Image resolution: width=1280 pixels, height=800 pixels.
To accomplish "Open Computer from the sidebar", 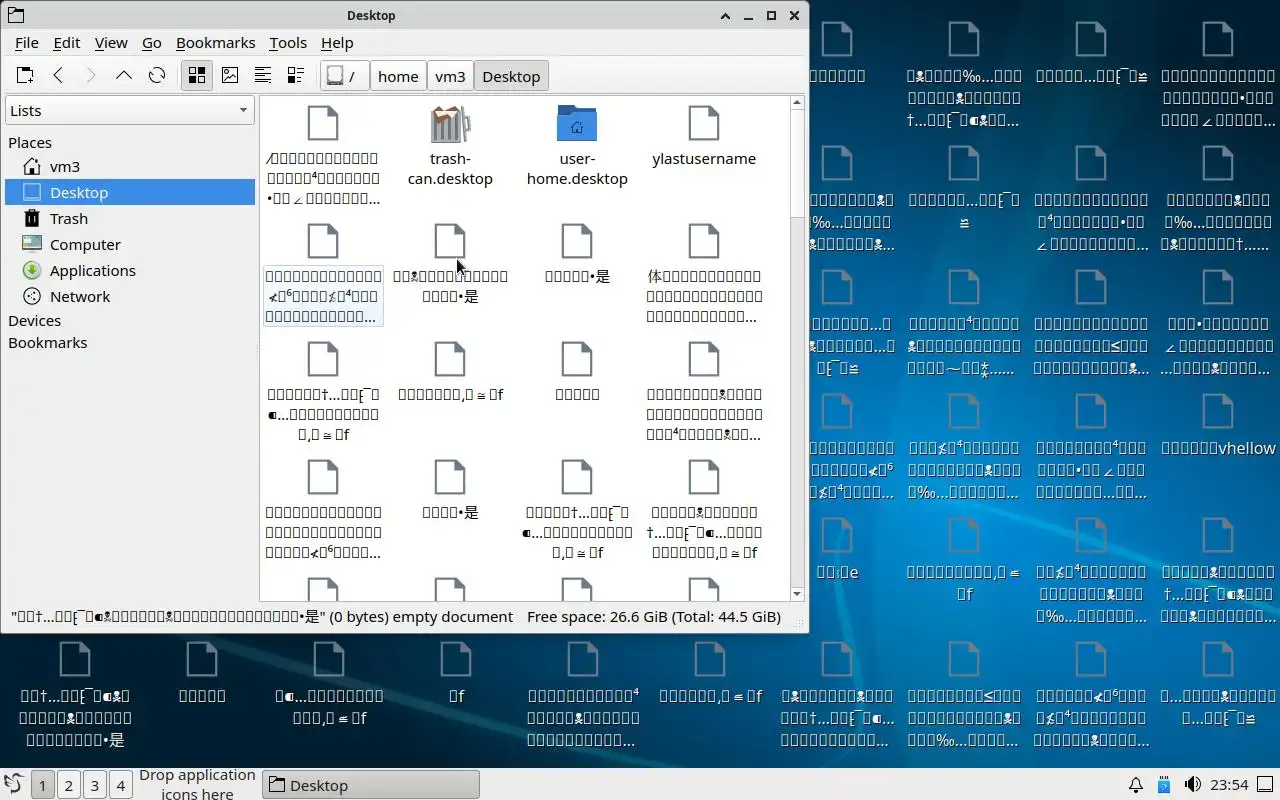I will click(130, 244).
